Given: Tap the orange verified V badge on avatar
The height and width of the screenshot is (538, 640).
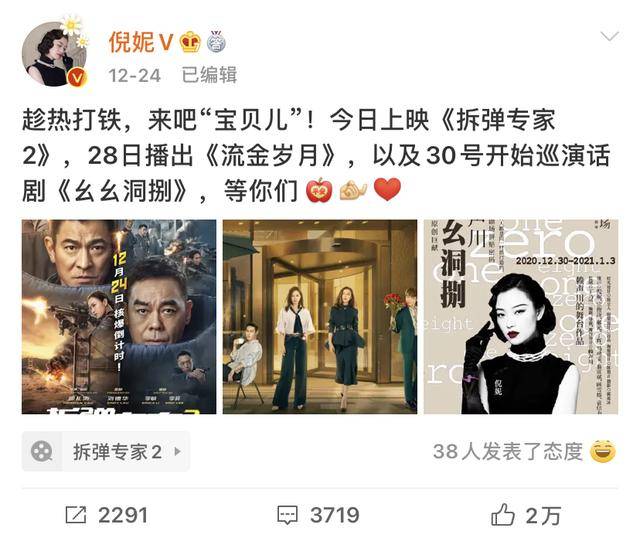Looking at the screenshot, I should [77, 77].
